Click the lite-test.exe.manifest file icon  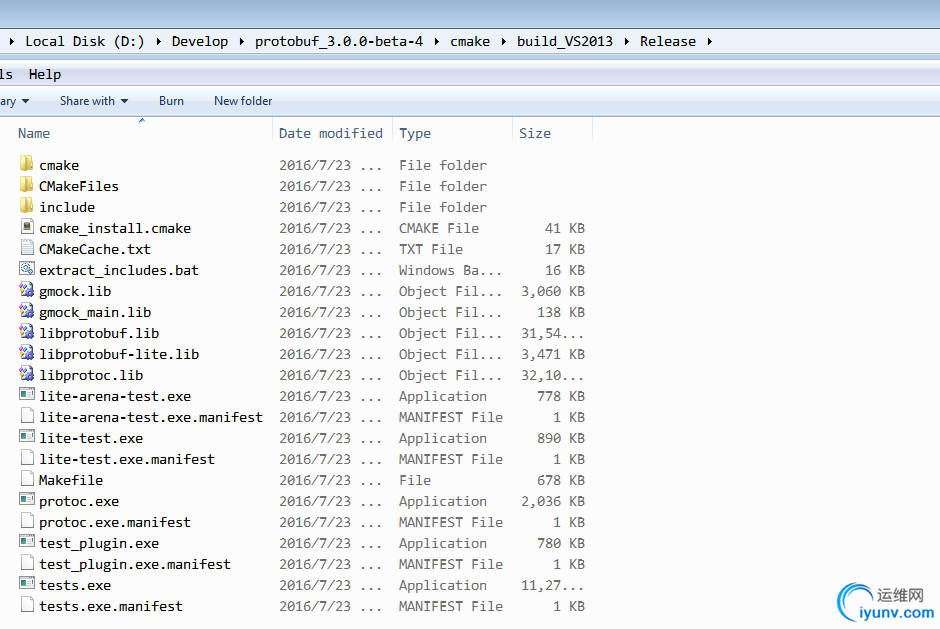click(x=26, y=458)
